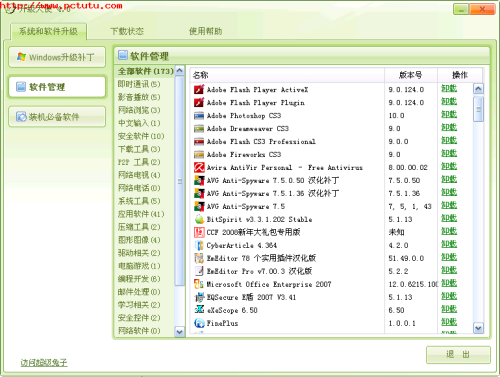Click software list scroll-down arrow

click(478, 328)
